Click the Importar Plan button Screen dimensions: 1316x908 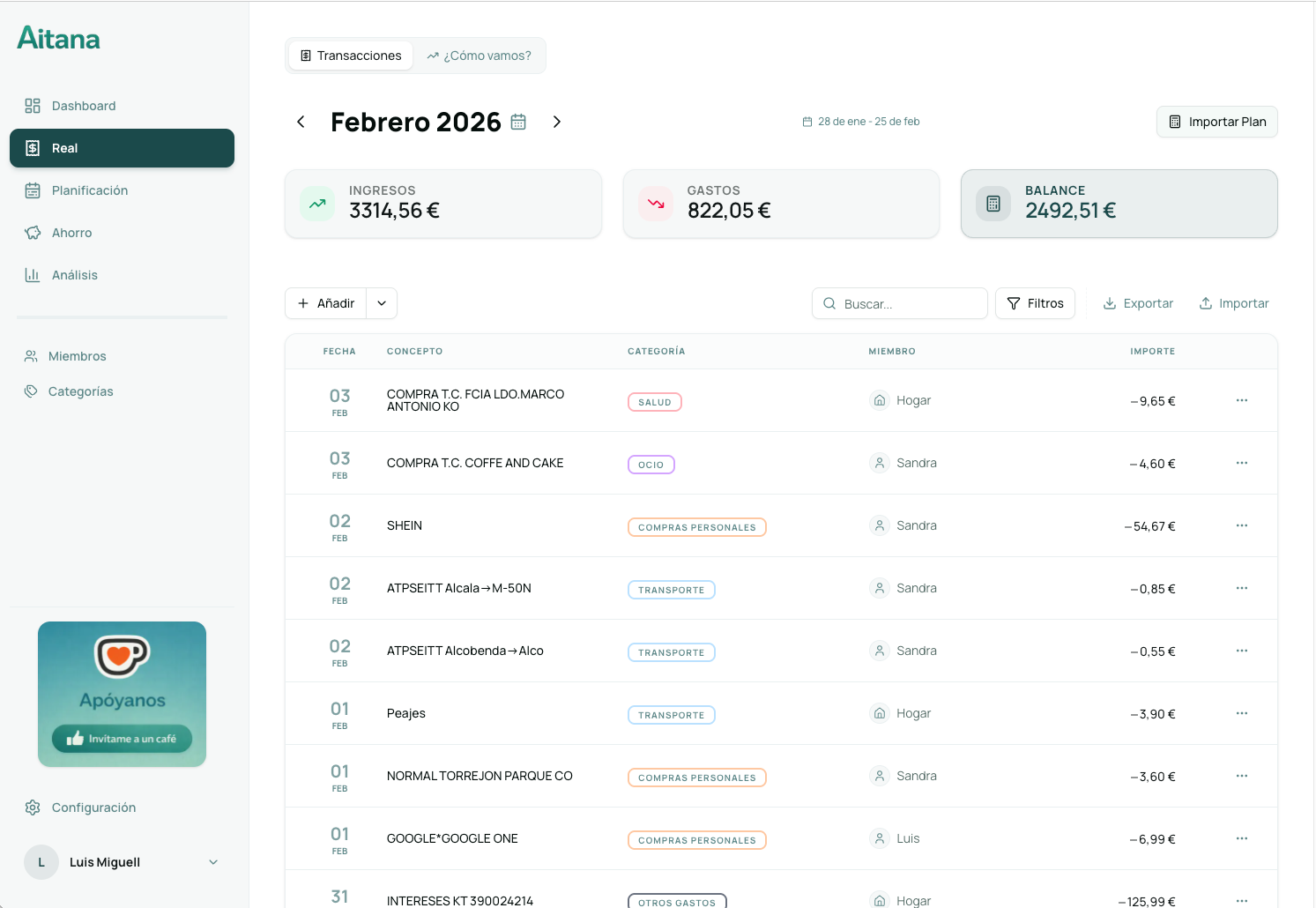click(1216, 122)
